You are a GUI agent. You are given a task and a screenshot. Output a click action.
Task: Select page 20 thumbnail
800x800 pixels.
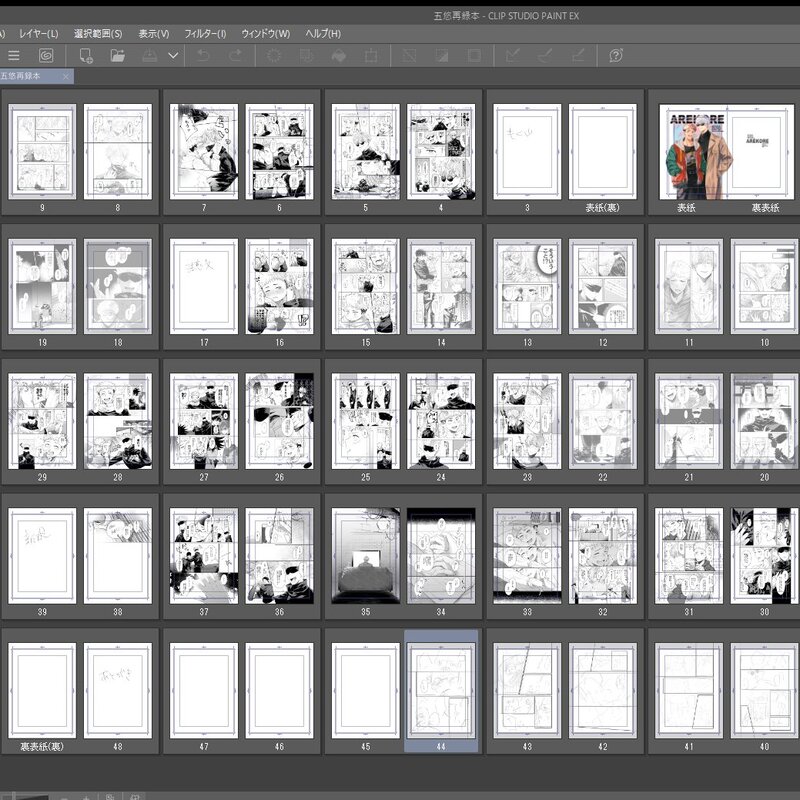pos(764,421)
